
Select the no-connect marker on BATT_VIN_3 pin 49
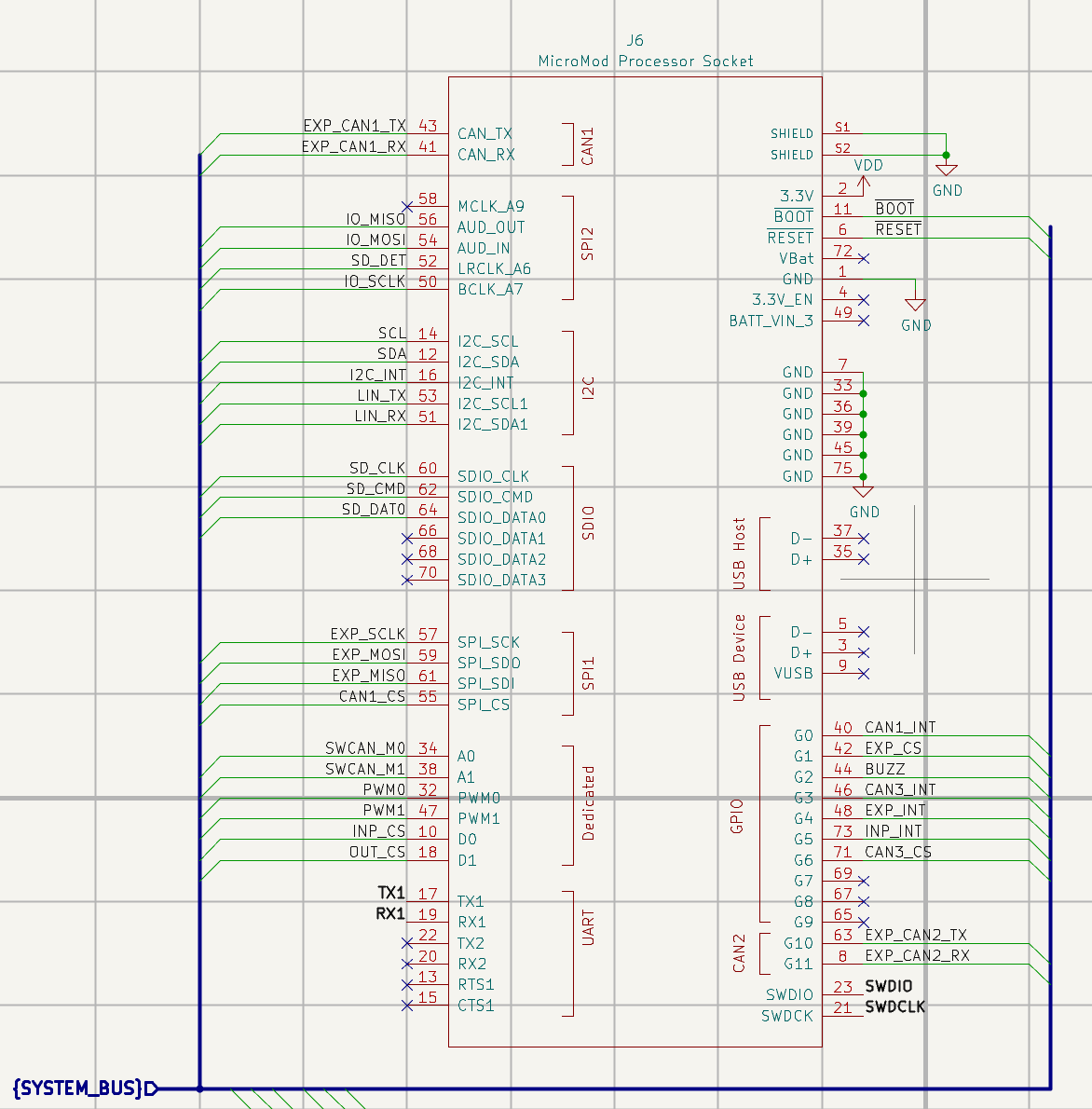[864, 321]
